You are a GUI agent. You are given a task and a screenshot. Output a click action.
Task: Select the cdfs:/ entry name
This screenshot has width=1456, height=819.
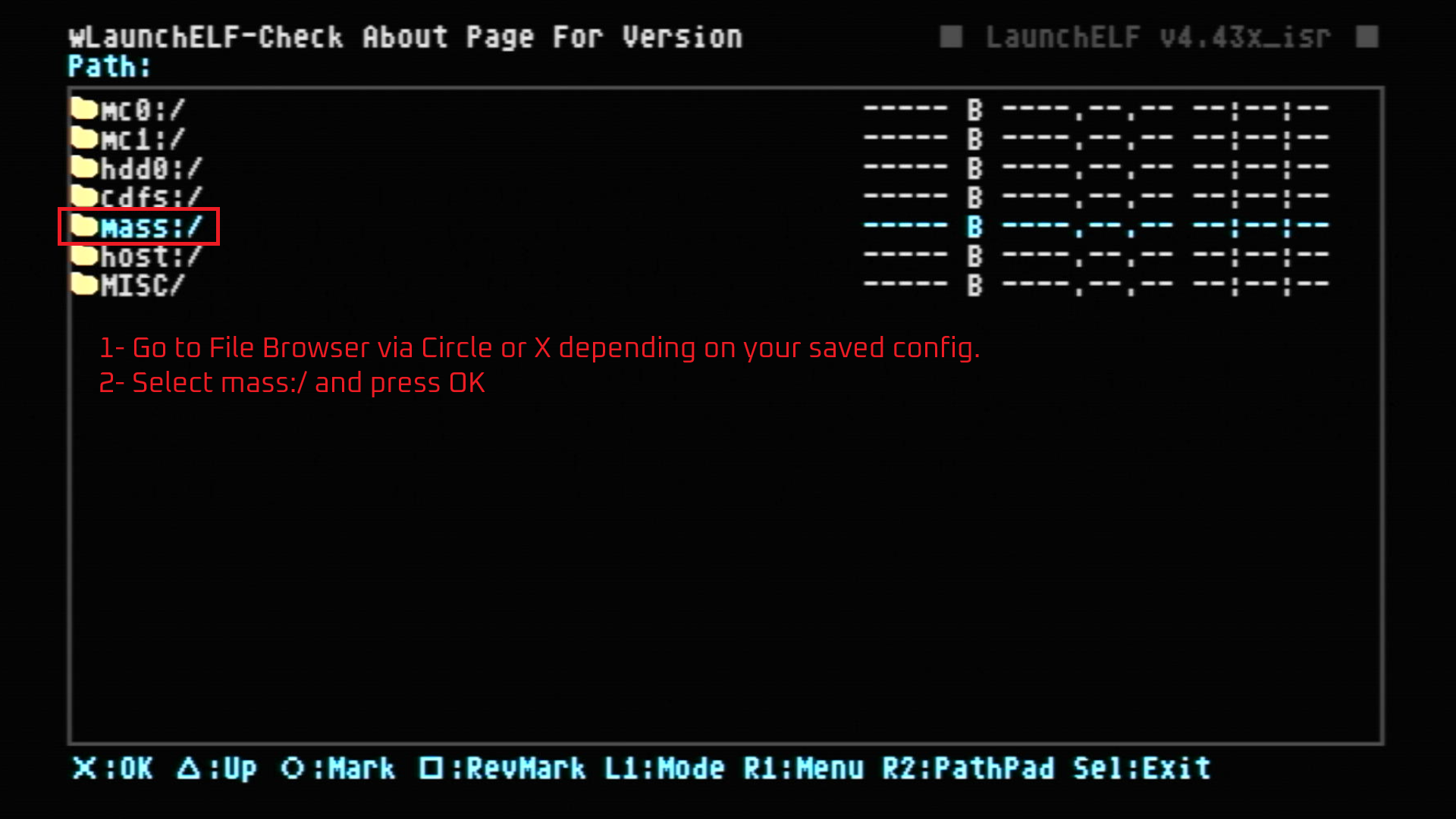click(152, 198)
